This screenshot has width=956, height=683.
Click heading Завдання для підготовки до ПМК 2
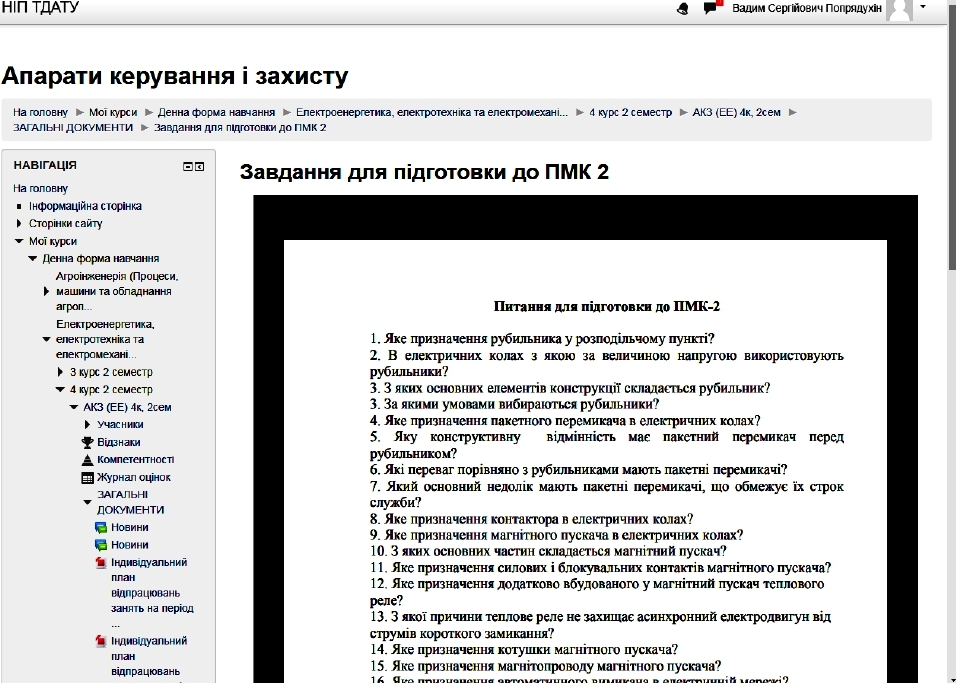click(424, 172)
